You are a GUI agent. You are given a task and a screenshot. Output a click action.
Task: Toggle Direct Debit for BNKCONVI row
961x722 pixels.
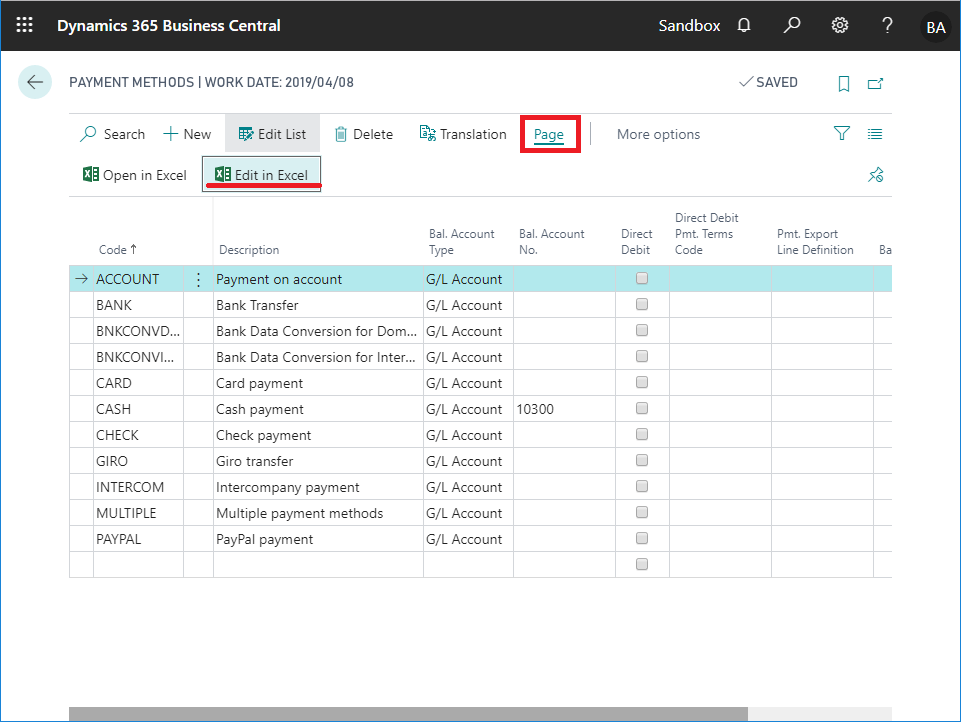pyautogui.click(x=642, y=356)
